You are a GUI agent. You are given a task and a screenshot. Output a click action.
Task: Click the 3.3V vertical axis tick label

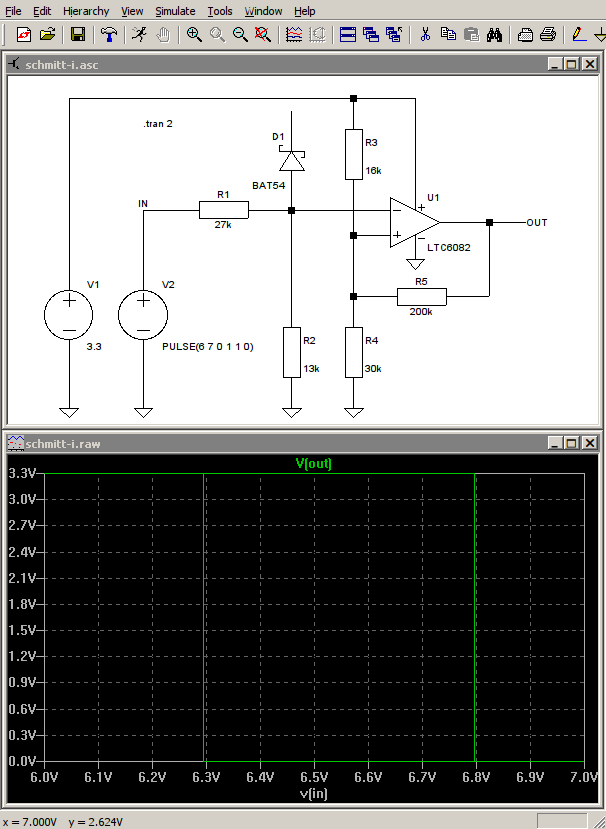pyautogui.click(x=21, y=473)
